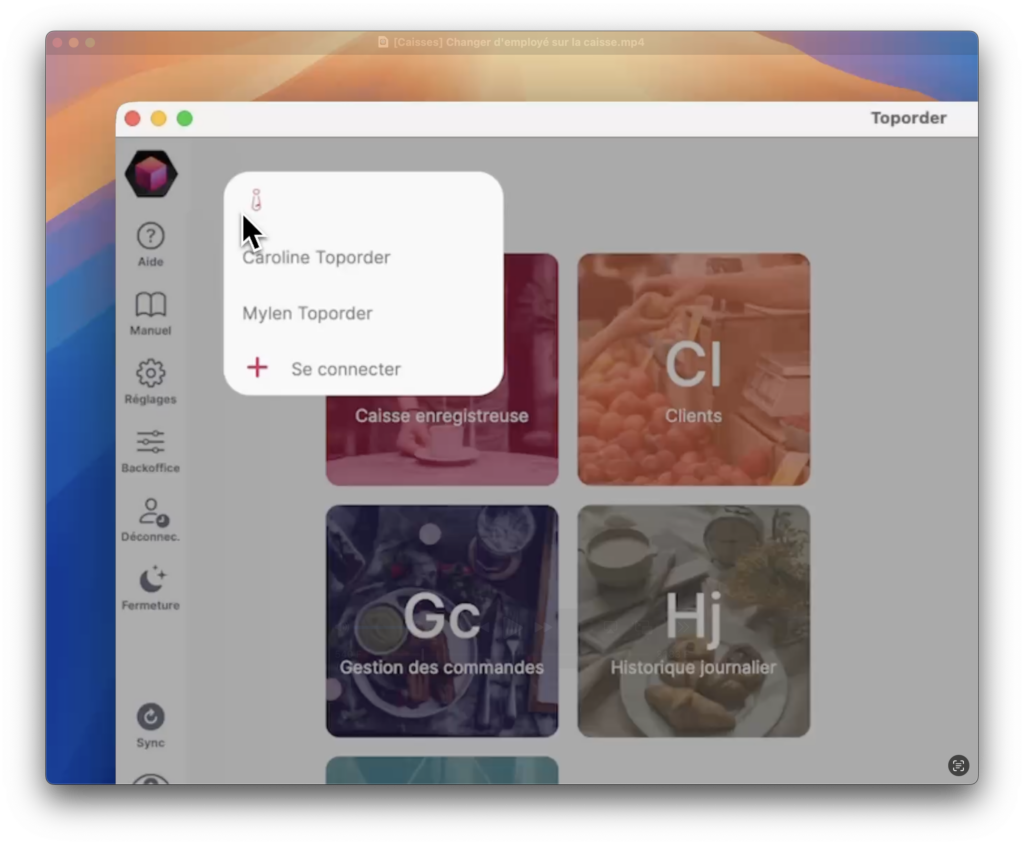
Task: Click Se connecter to add login
Action: [345, 369]
